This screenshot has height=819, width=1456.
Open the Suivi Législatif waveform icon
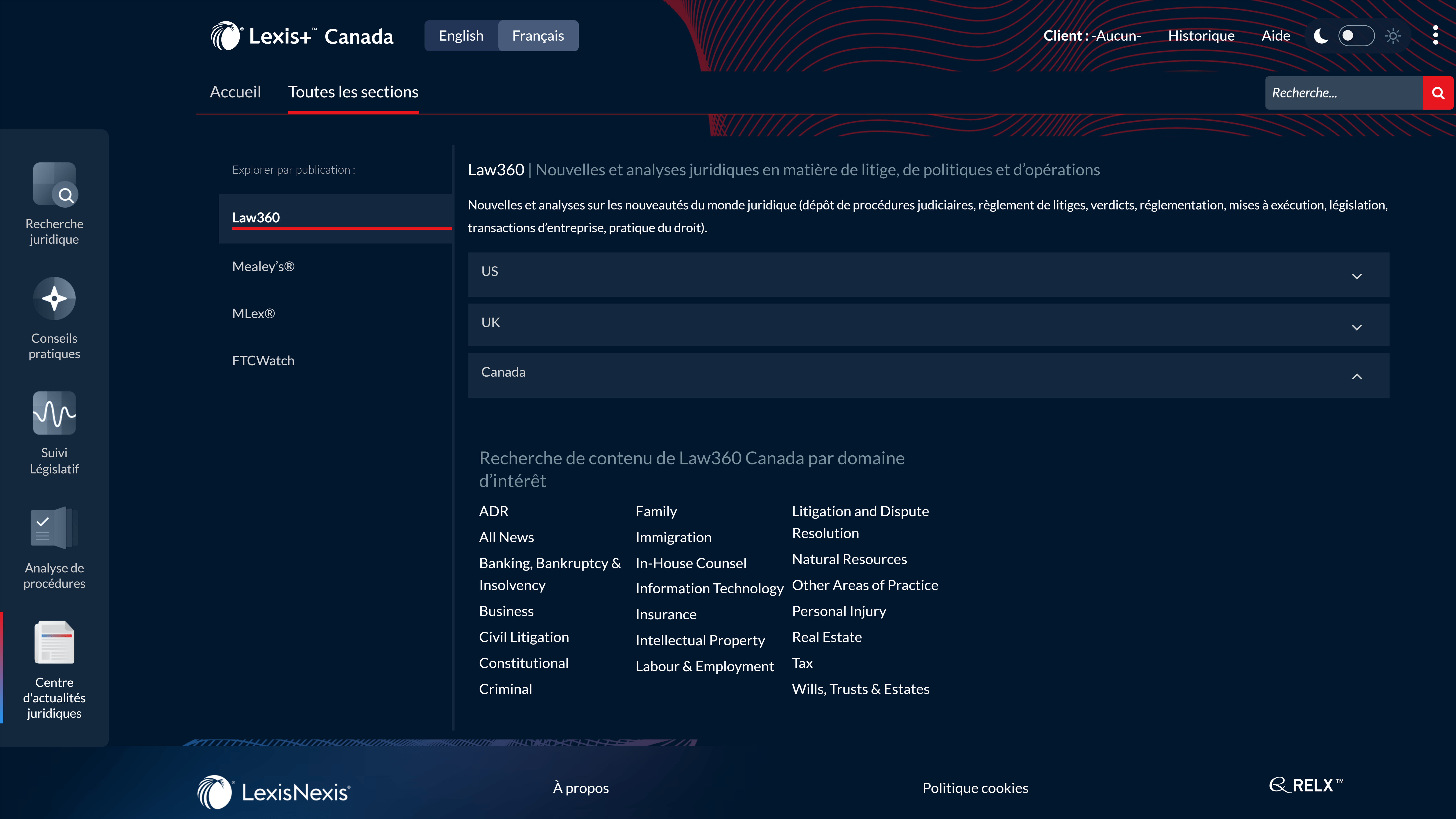[x=54, y=413]
